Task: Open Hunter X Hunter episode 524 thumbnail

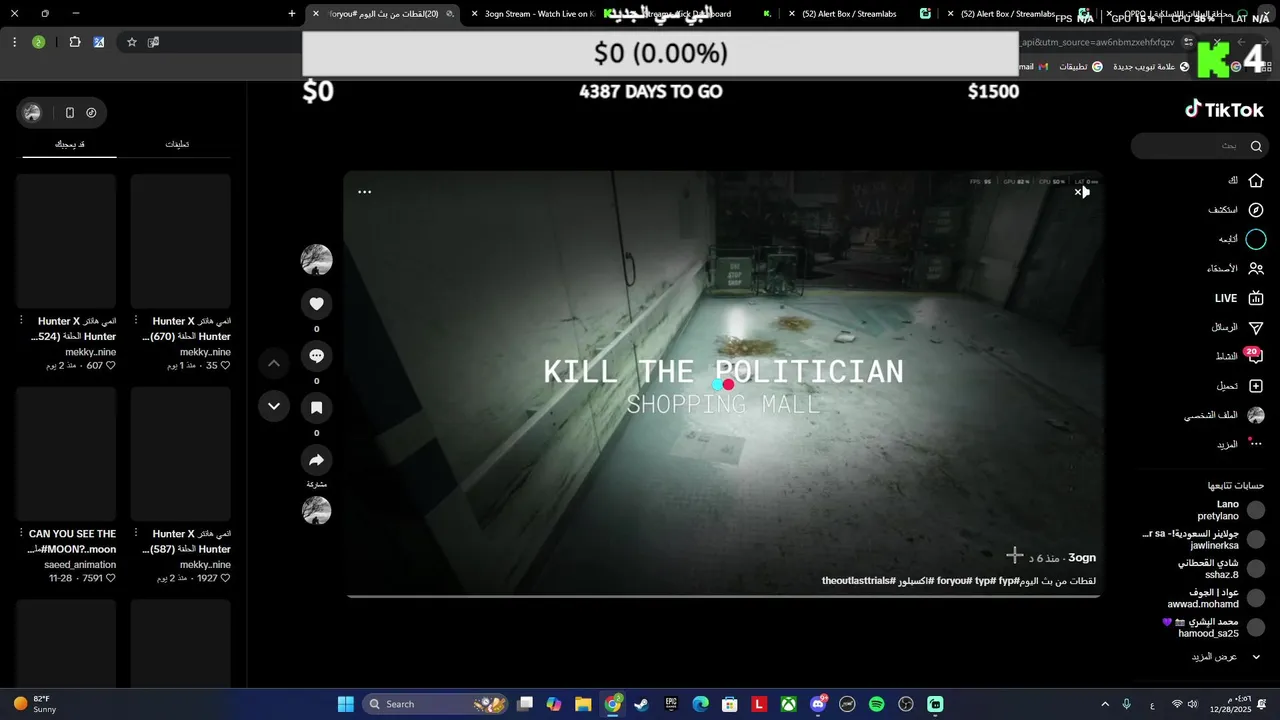Action: [66, 241]
